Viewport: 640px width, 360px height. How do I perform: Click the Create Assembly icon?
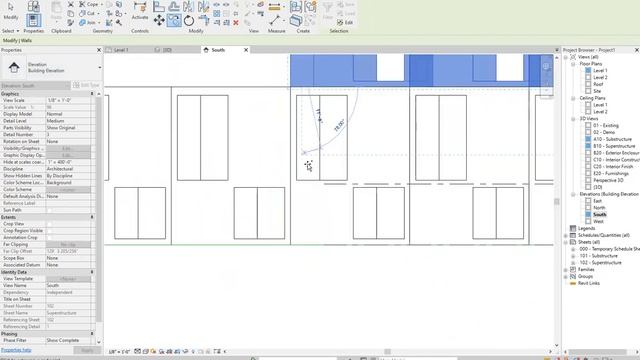pos(296,7)
